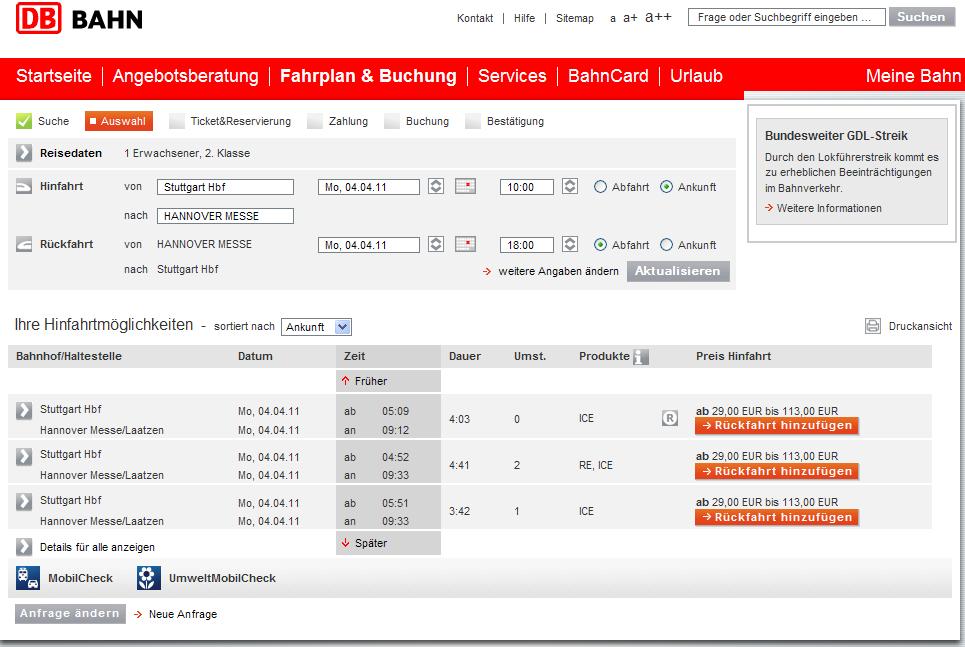Click the Hinfahrt date stepper
Image resolution: width=965 pixels, height=647 pixels.
[x=436, y=186]
